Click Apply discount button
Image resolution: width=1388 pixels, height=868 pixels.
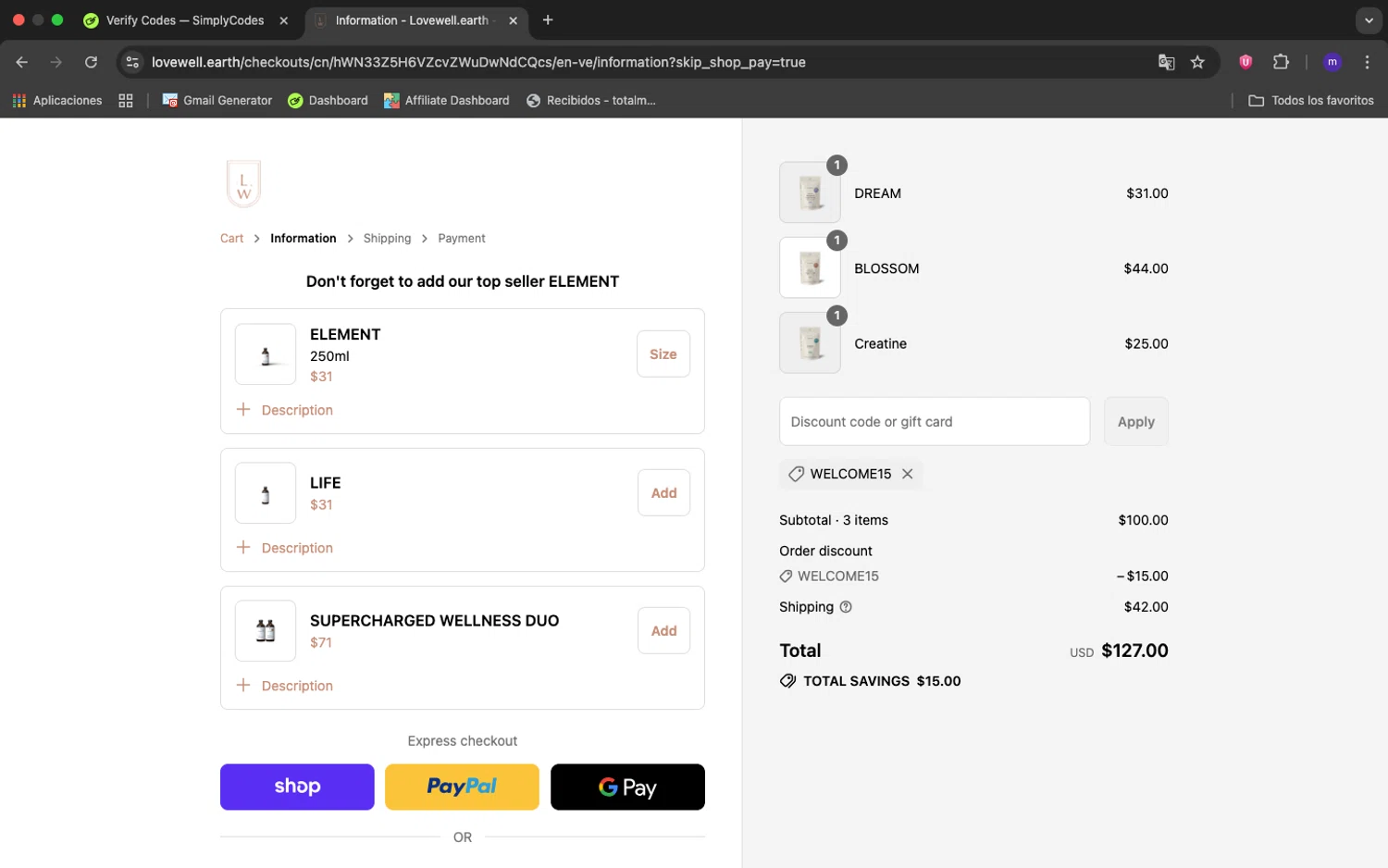tap(1135, 421)
